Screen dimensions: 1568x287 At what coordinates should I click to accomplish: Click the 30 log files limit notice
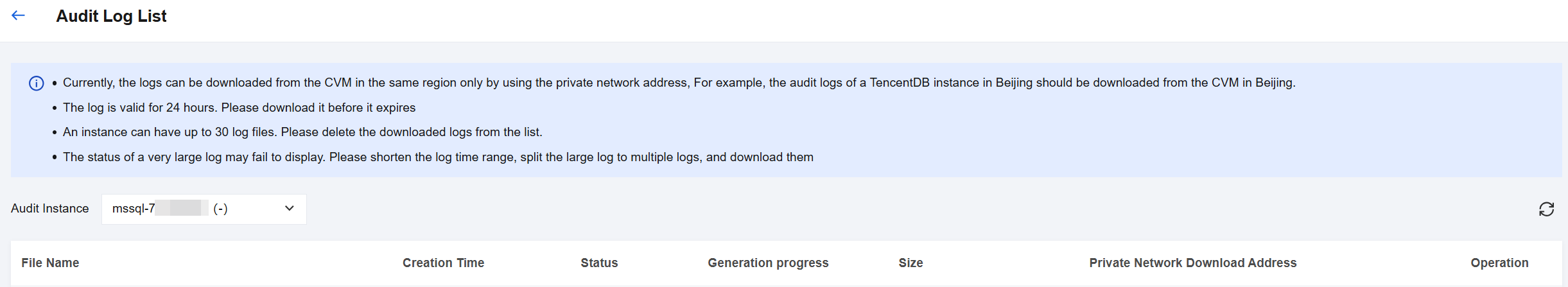click(x=302, y=132)
